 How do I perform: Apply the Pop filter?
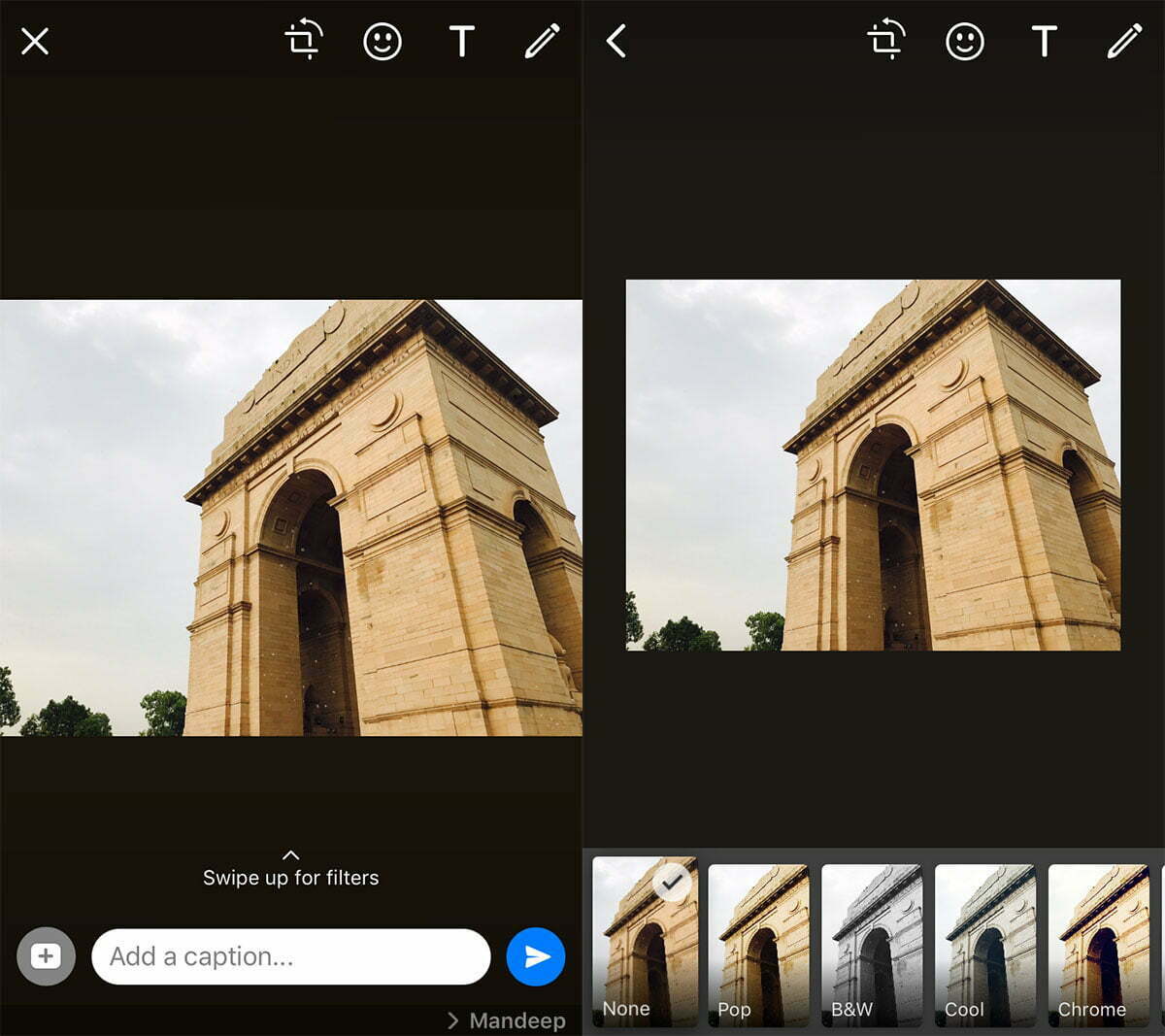759,945
